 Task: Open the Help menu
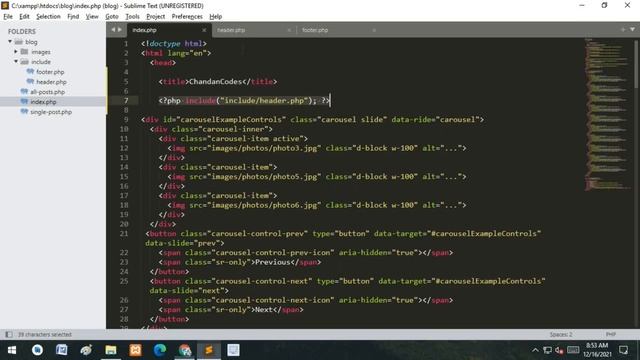click(216, 16)
